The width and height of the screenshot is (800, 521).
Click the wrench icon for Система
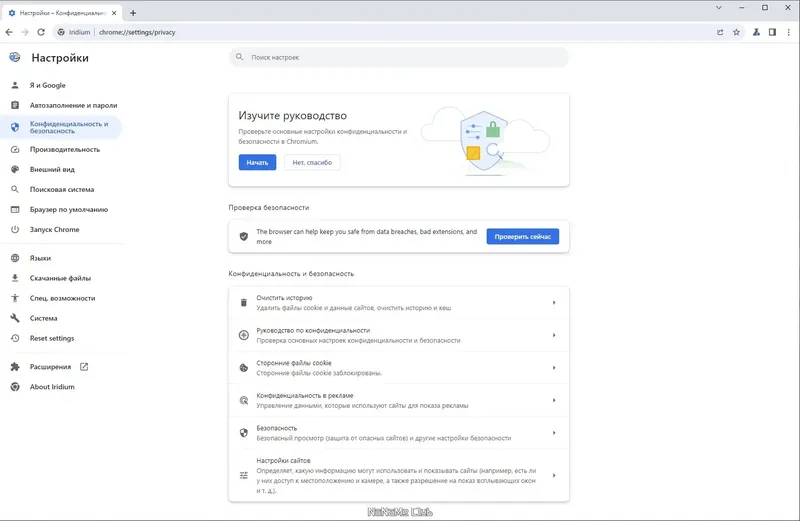point(15,318)
